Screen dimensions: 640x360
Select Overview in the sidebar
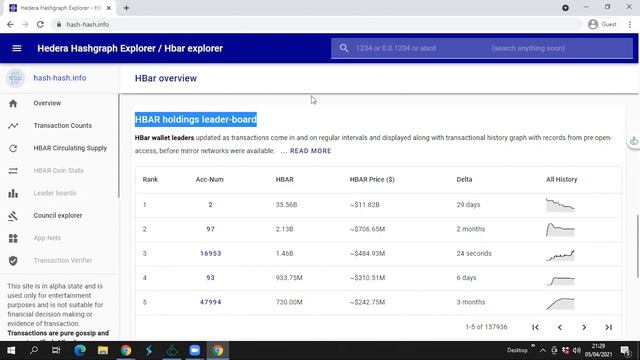tap(47, 103)
